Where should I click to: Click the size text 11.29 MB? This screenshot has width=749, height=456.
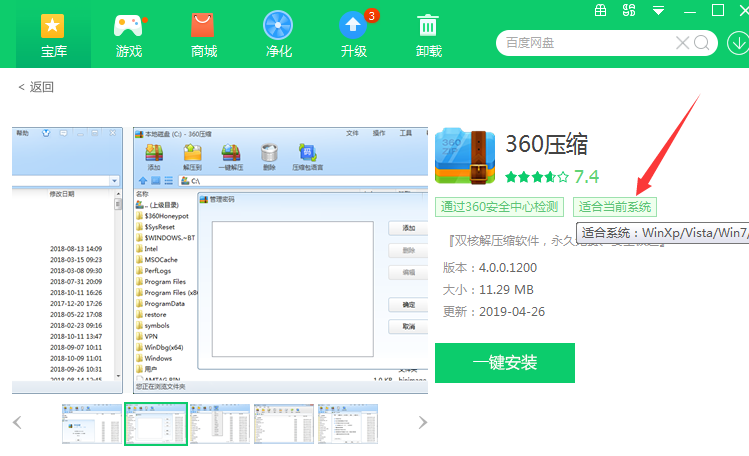point(506,290)
